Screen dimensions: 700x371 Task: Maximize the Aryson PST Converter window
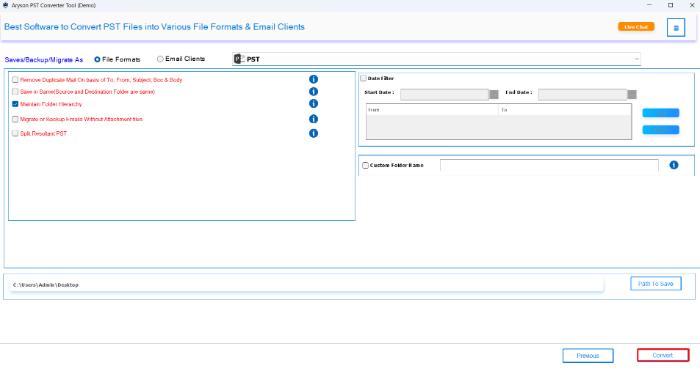point(671,5)
